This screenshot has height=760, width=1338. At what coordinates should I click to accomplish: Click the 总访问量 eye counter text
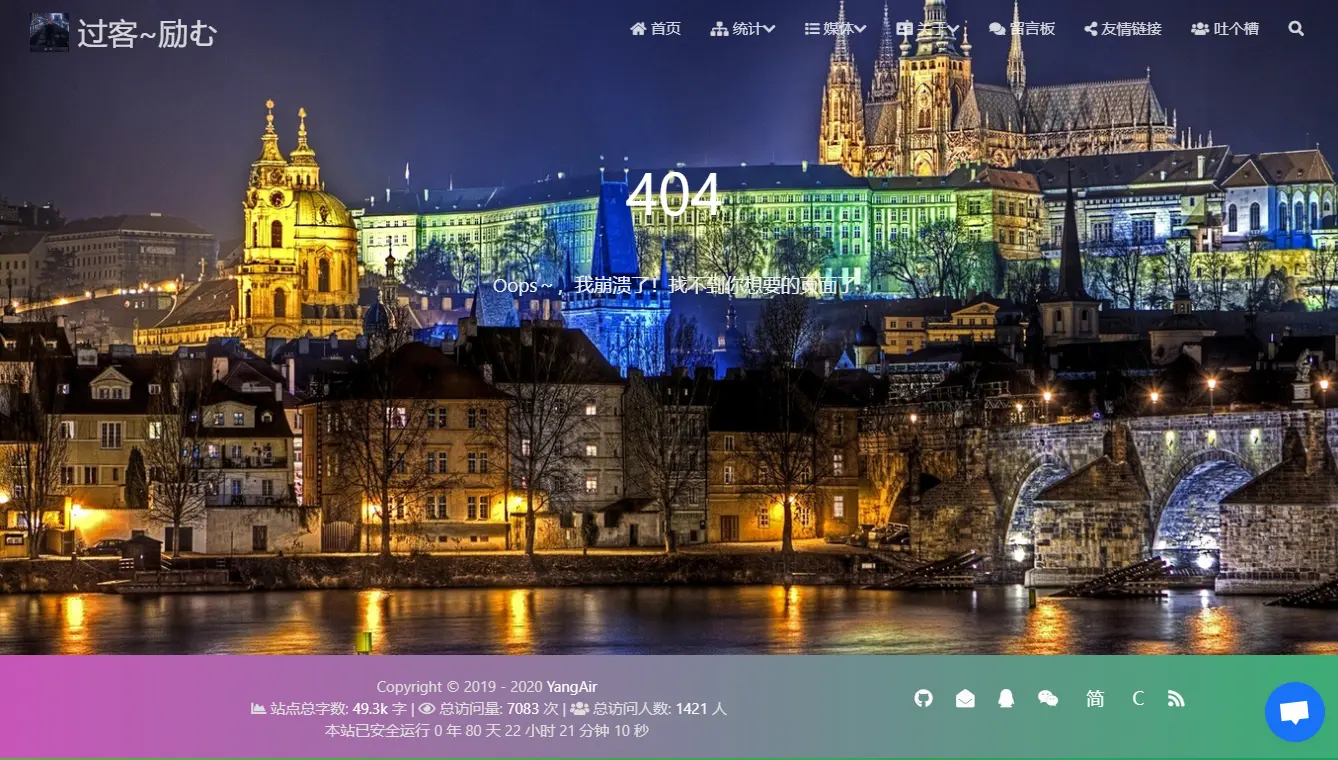point(488,709)
